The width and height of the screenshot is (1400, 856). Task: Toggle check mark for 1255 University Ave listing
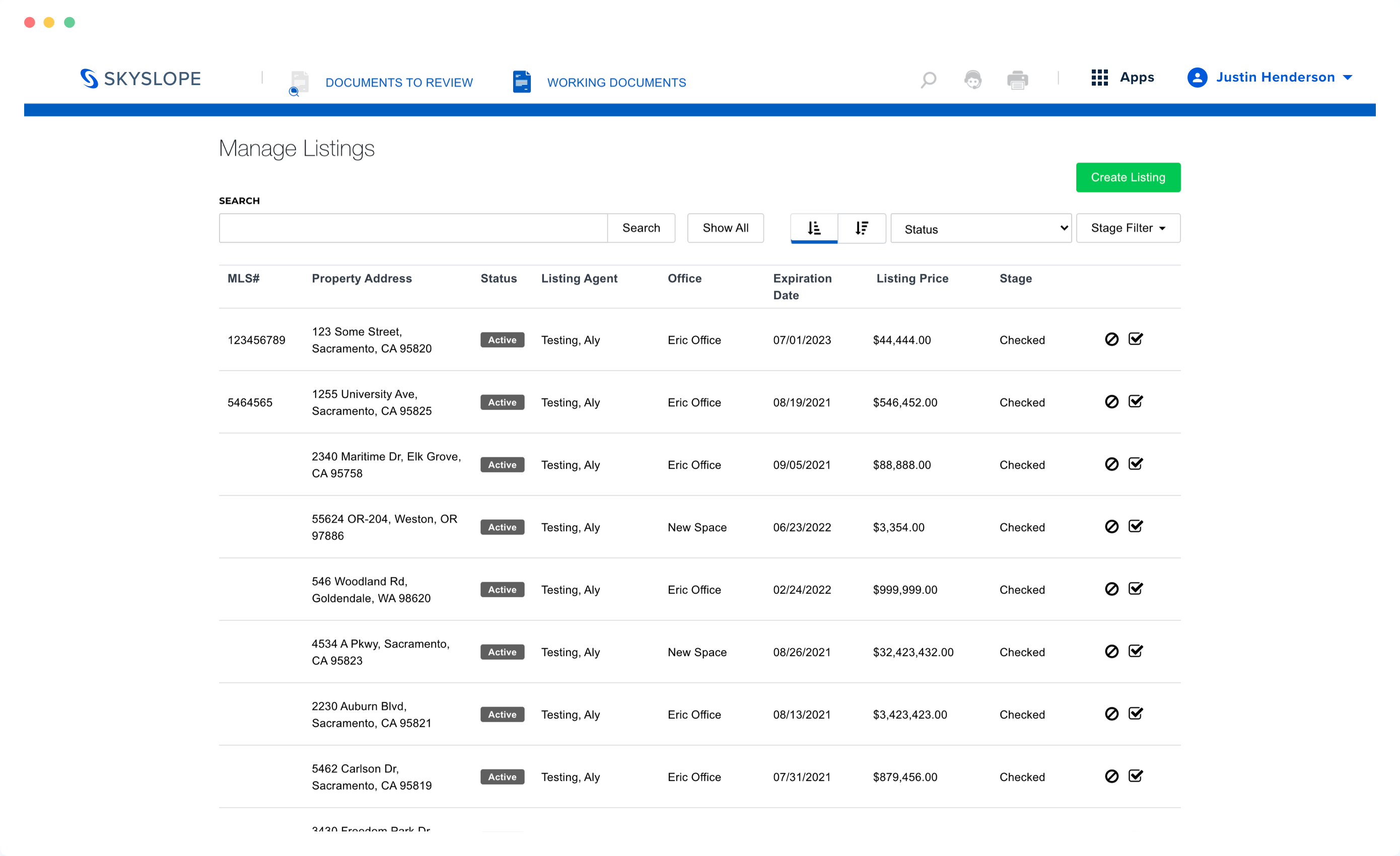[x=1135, y=402]
